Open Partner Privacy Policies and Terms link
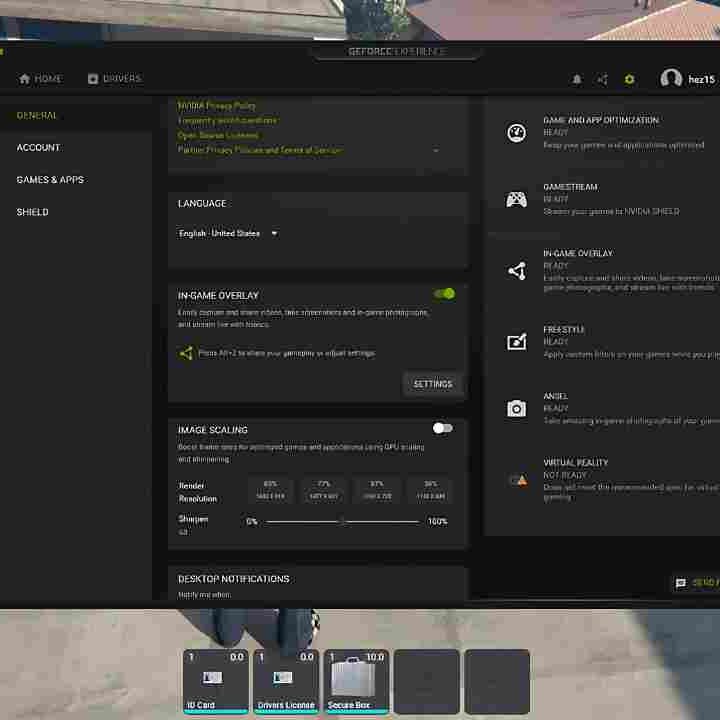This screenshot has height=720, width=720. pyautogui.click(x=260, y=150)
